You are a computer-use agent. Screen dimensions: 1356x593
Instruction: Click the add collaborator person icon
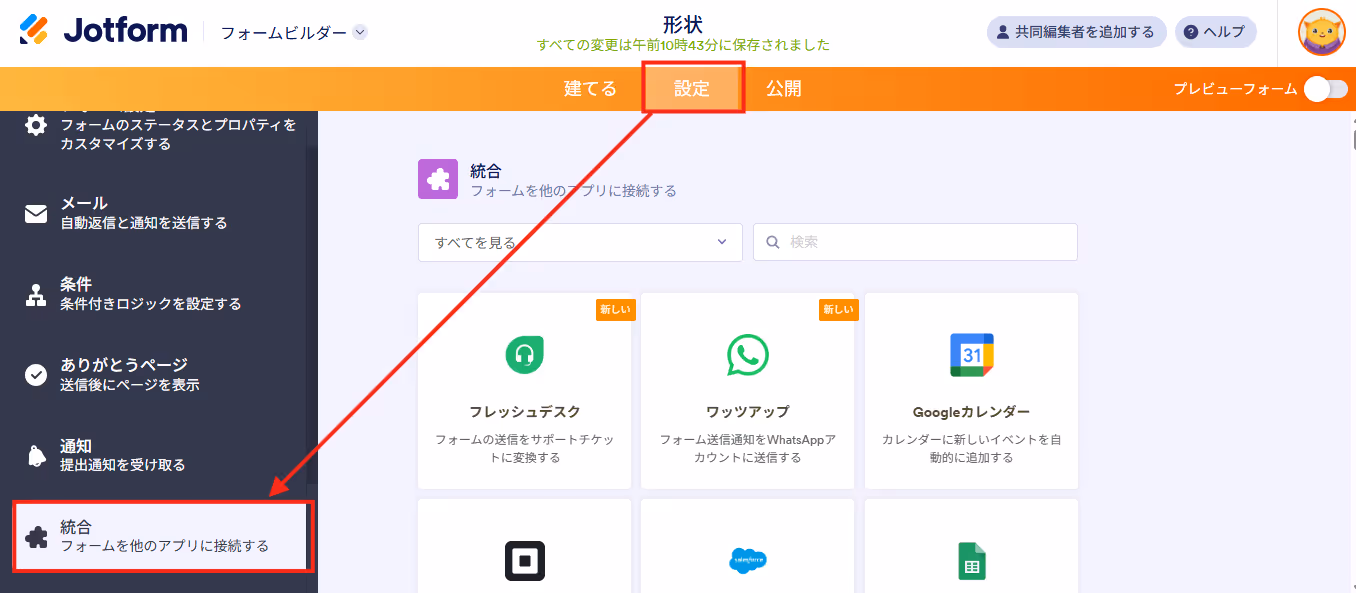click(1002, 32)
